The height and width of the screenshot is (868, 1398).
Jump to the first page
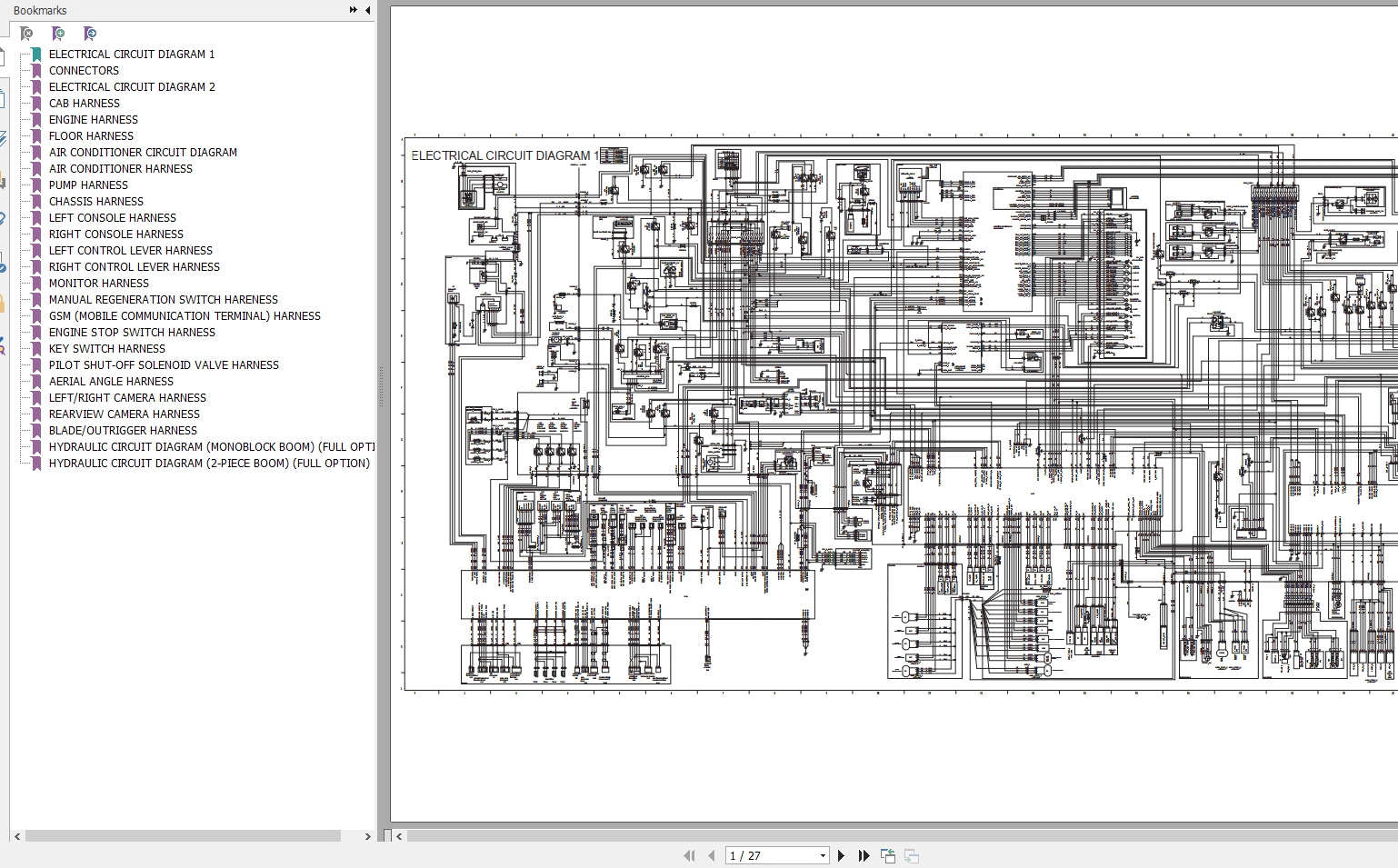click(689, 855)
